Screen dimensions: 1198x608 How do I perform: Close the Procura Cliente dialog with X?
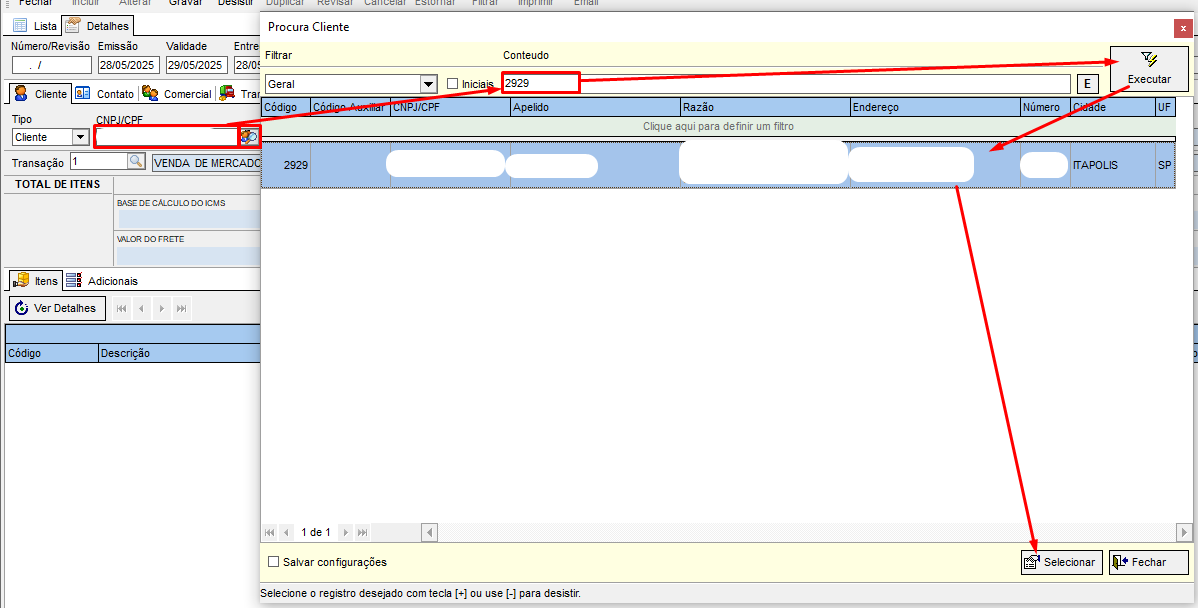1182,28
